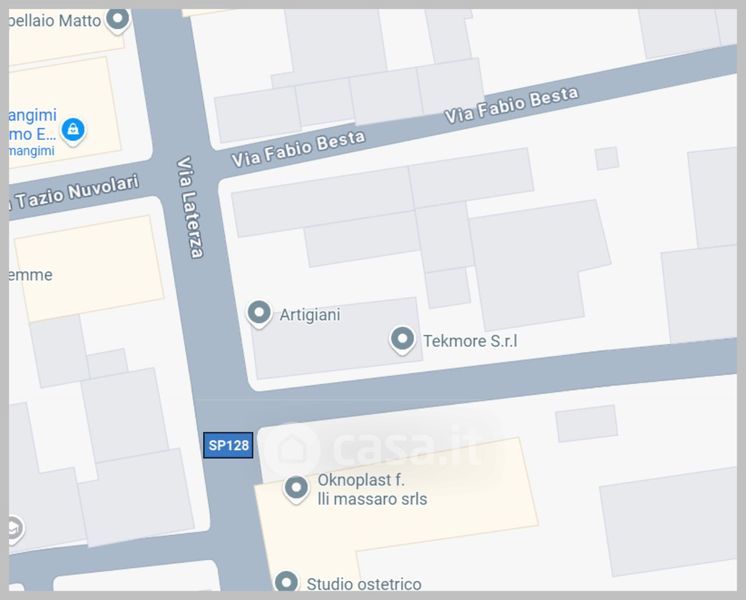Click the small square building near Via Fabio Besta
This screenshot has height=600, width=746.
click(607, 158)
